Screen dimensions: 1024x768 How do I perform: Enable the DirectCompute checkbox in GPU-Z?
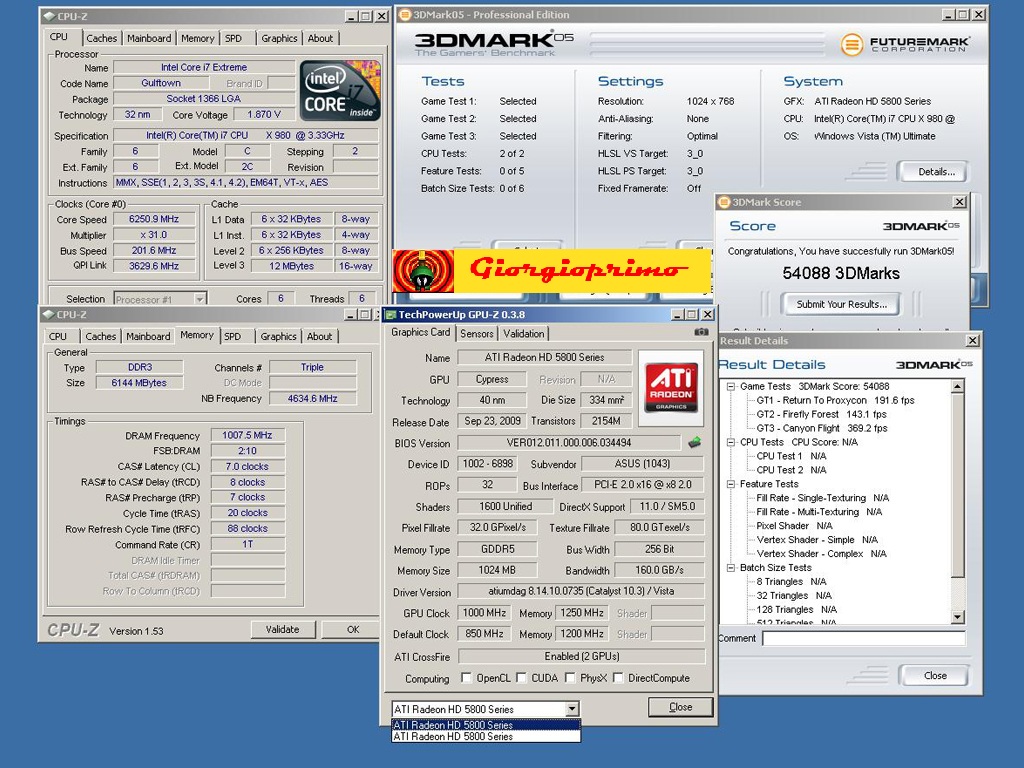[618, 678]
